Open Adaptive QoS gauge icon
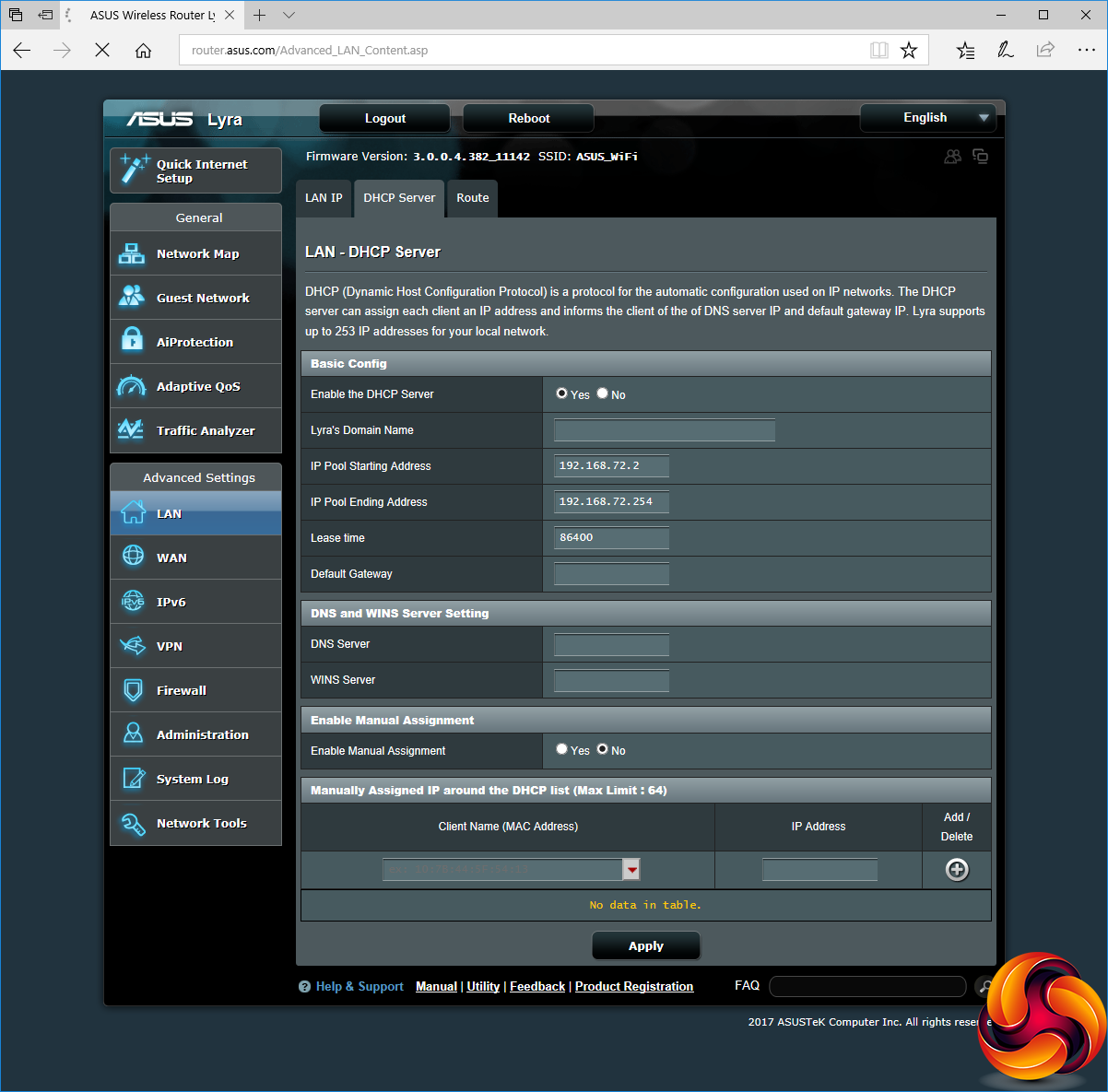Viewport: 1108px width, 1092px height. coord(132,386)
